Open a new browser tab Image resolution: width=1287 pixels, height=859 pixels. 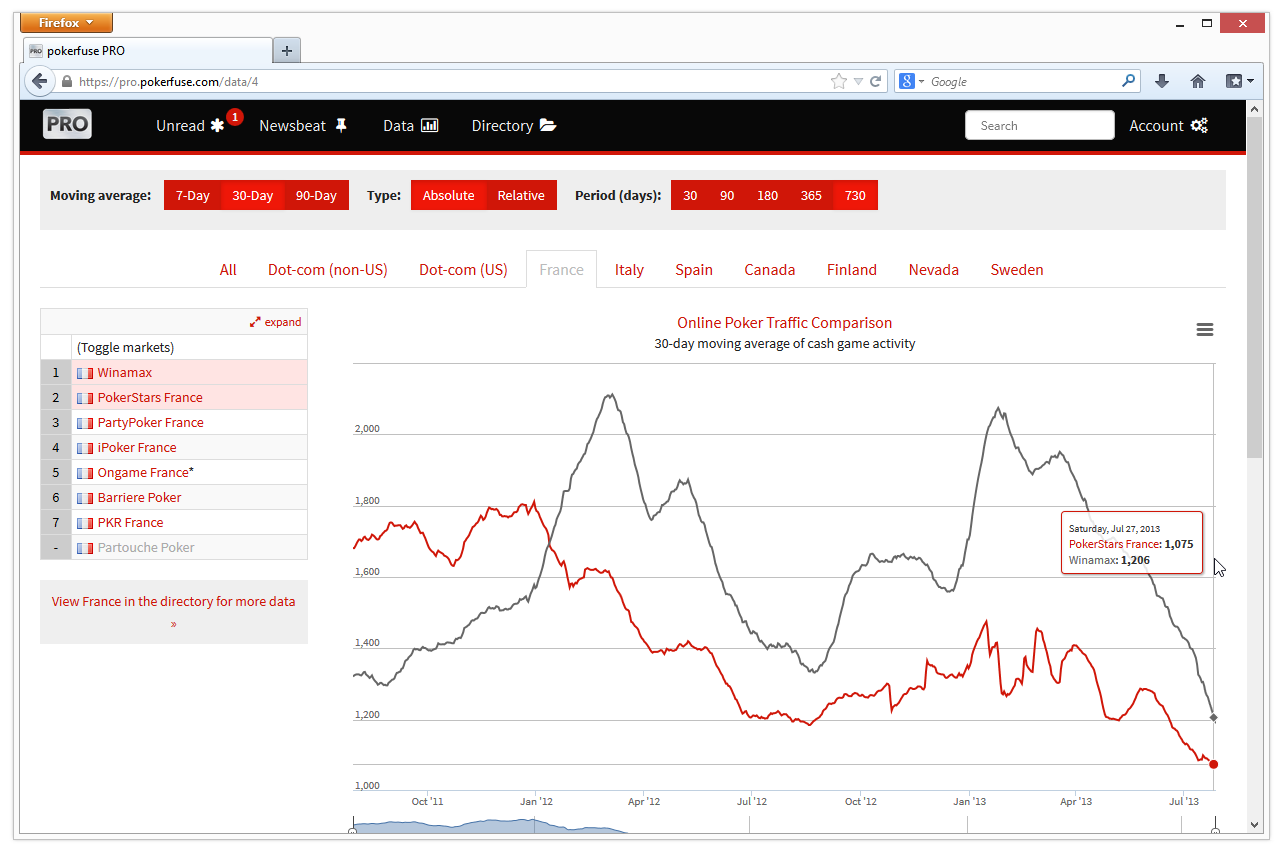[x=287, y=50]
